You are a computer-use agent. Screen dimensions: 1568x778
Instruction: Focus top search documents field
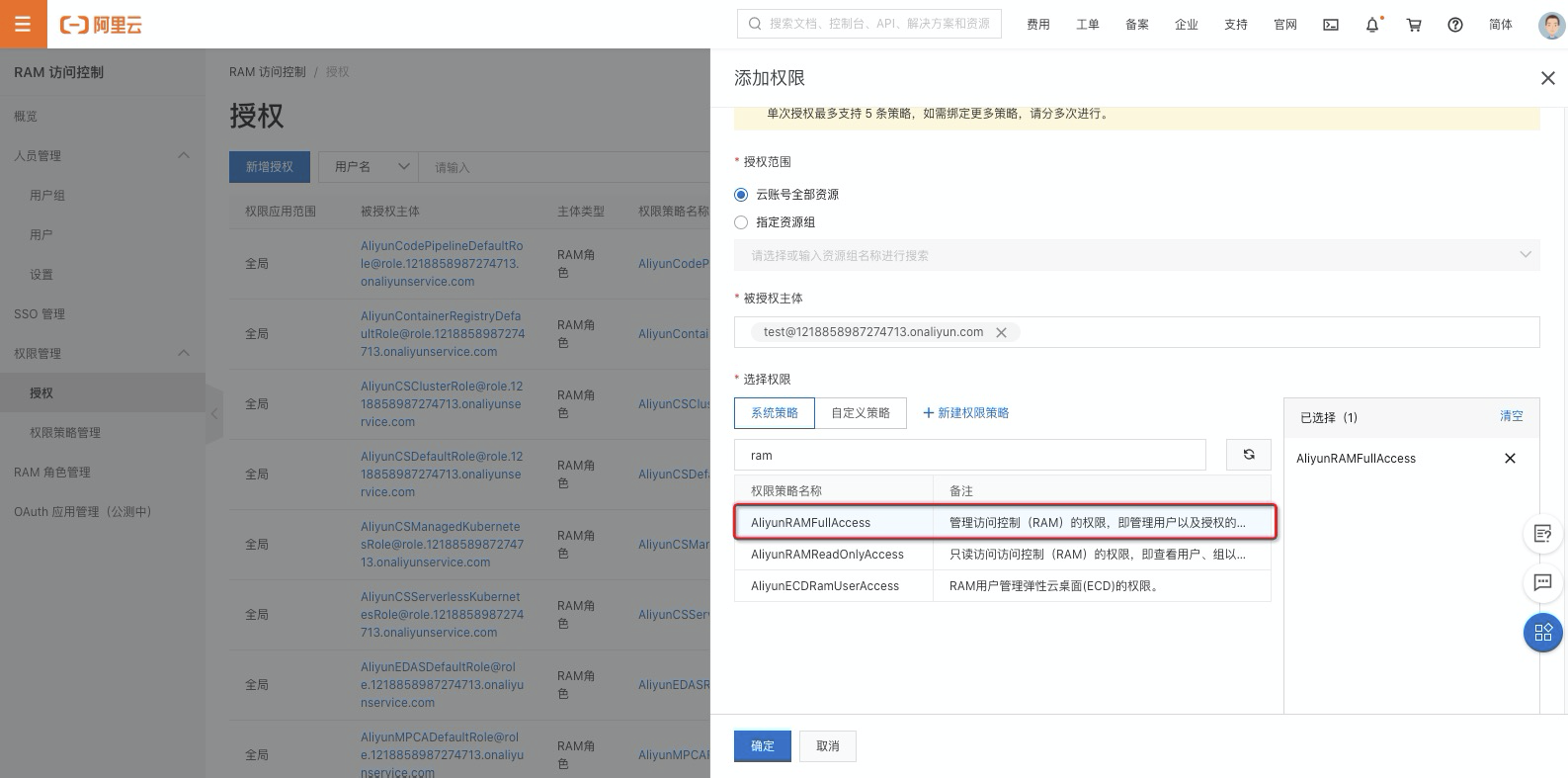click(x=869, y=24)
